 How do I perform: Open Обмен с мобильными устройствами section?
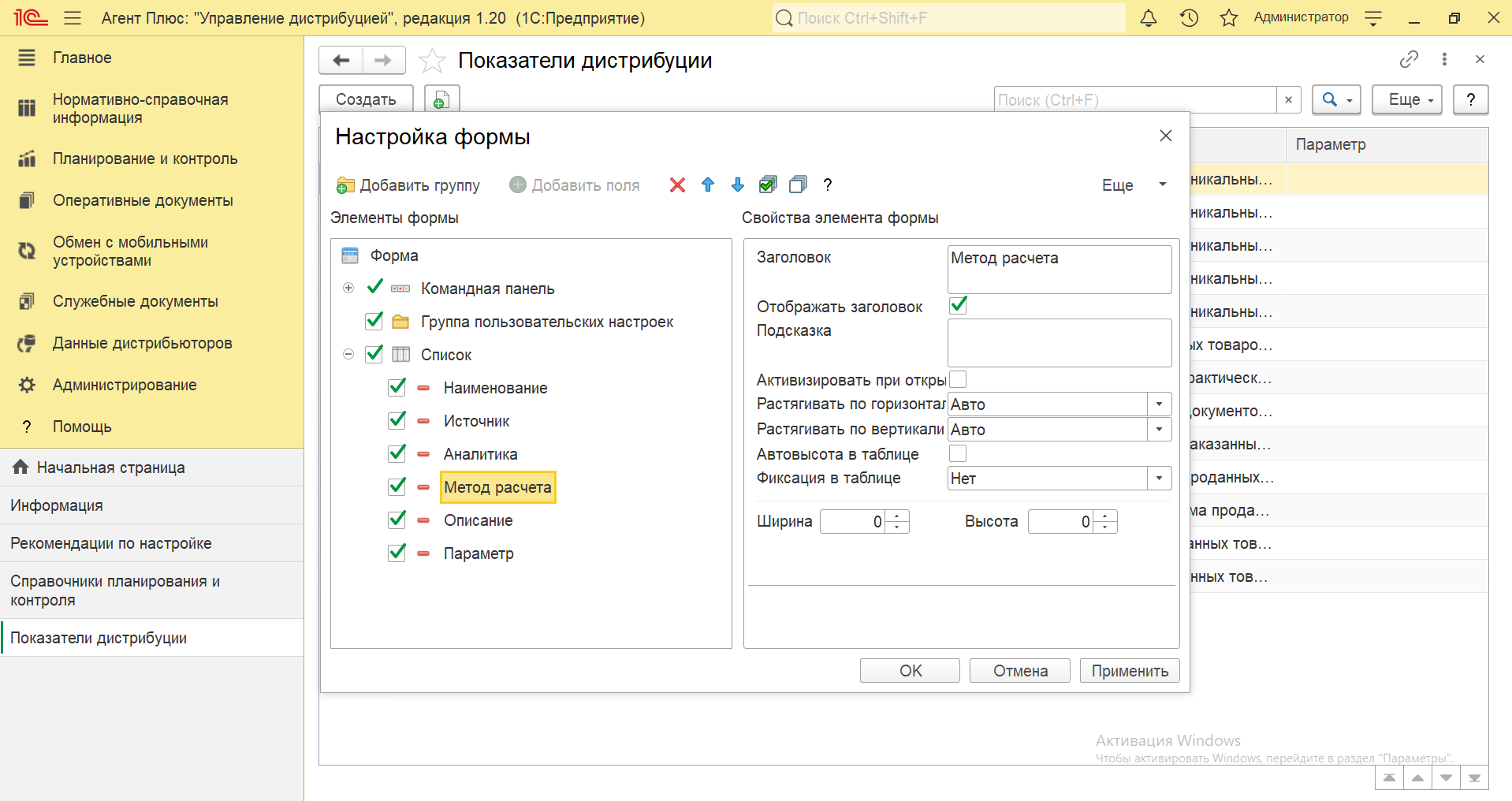tap(130, 251)
